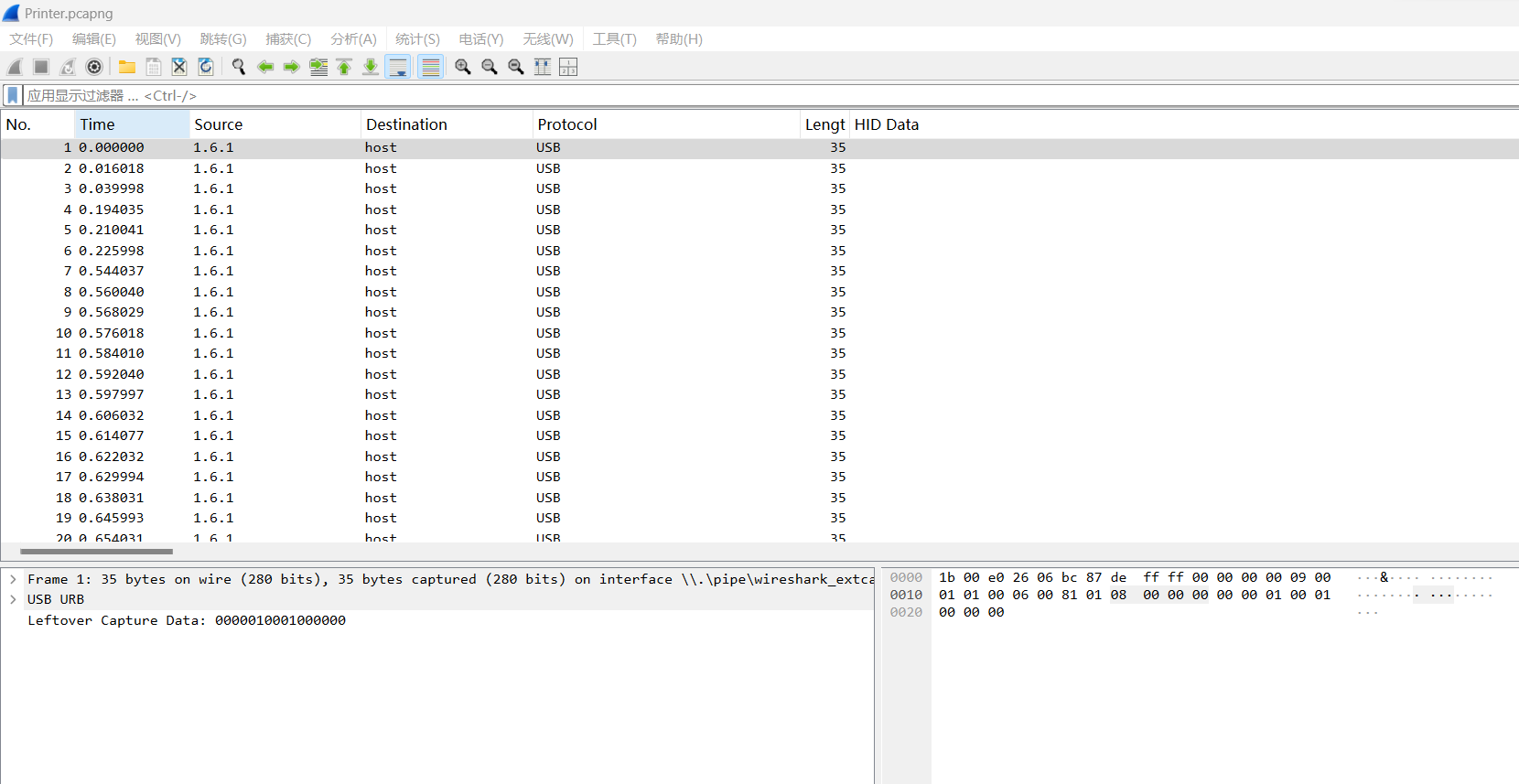Reset zoom to normal size icon
Screen dimensions: 1519x784
[x=516, y=67]
